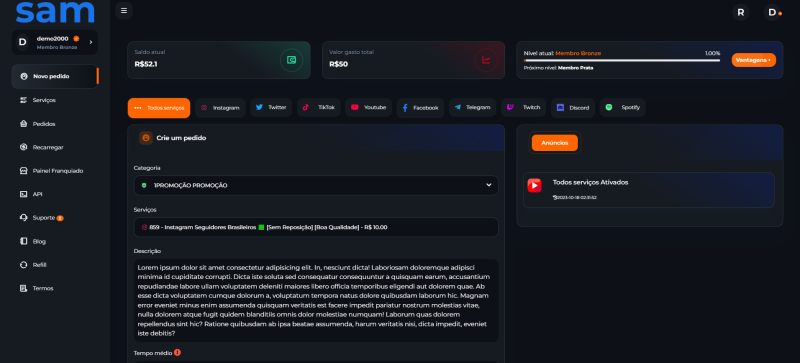
Task: Click the Descrição text area
Action: (316, 300)
